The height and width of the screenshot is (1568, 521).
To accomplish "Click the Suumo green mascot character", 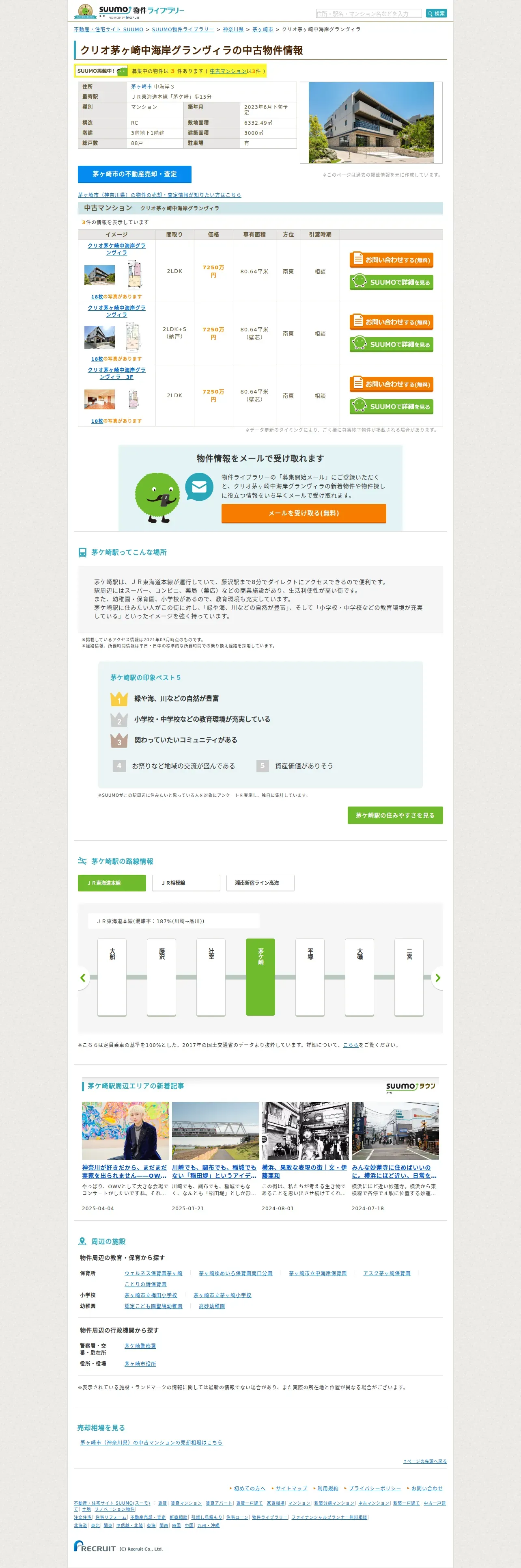I will pyautogui.click(x=157, y=498).
